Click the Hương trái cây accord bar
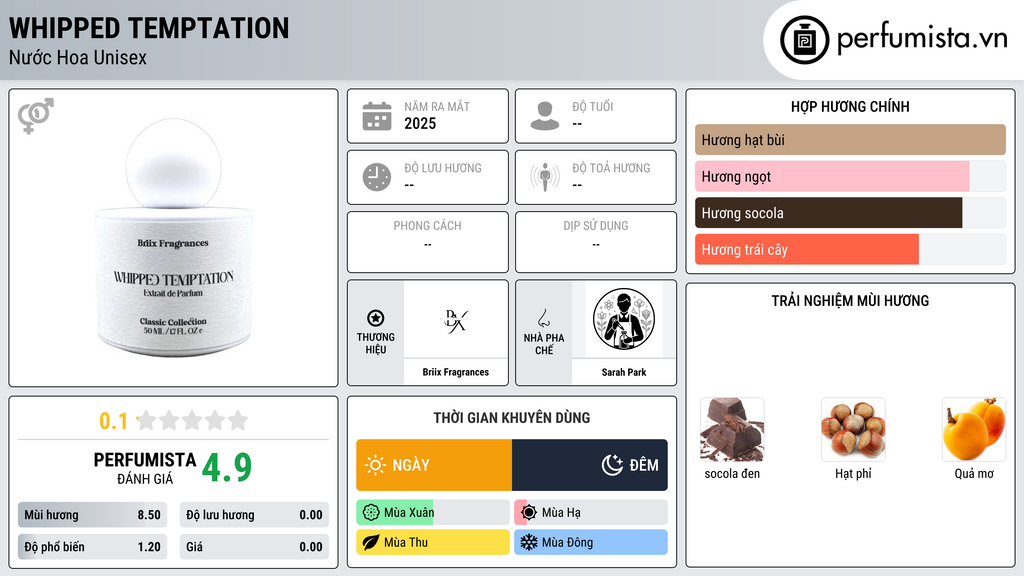Screen dimensions: 1024x576 pyautogui.click(x=850, y=249)
